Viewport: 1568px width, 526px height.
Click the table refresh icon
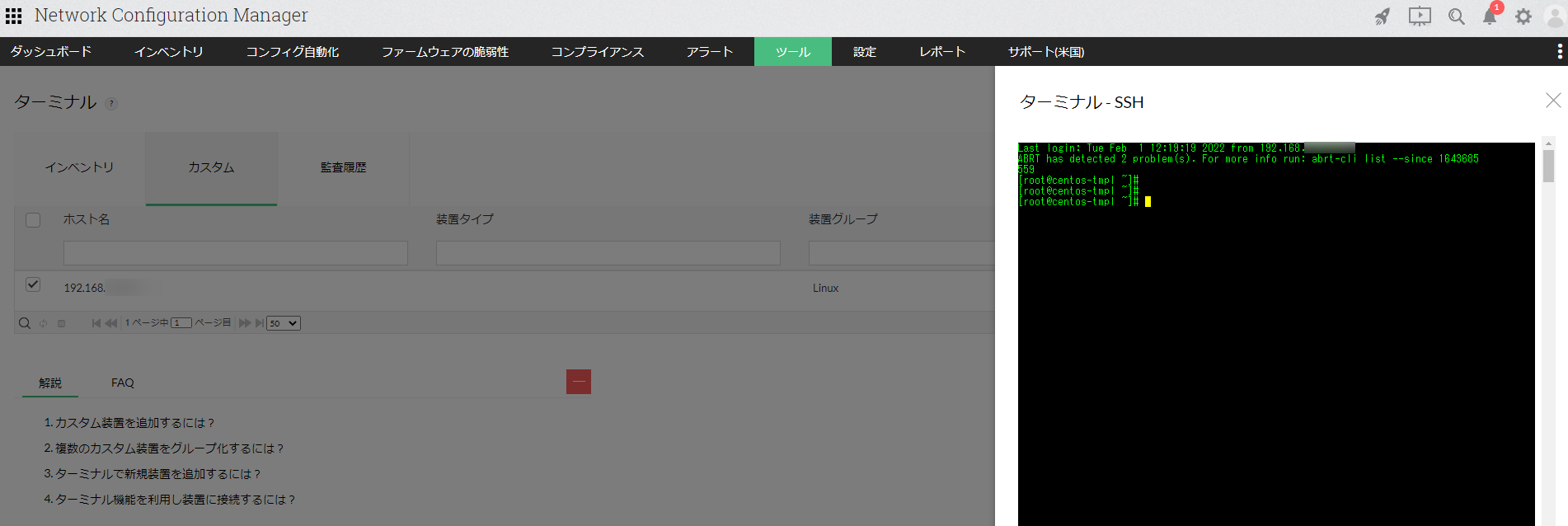coord(44,323)
